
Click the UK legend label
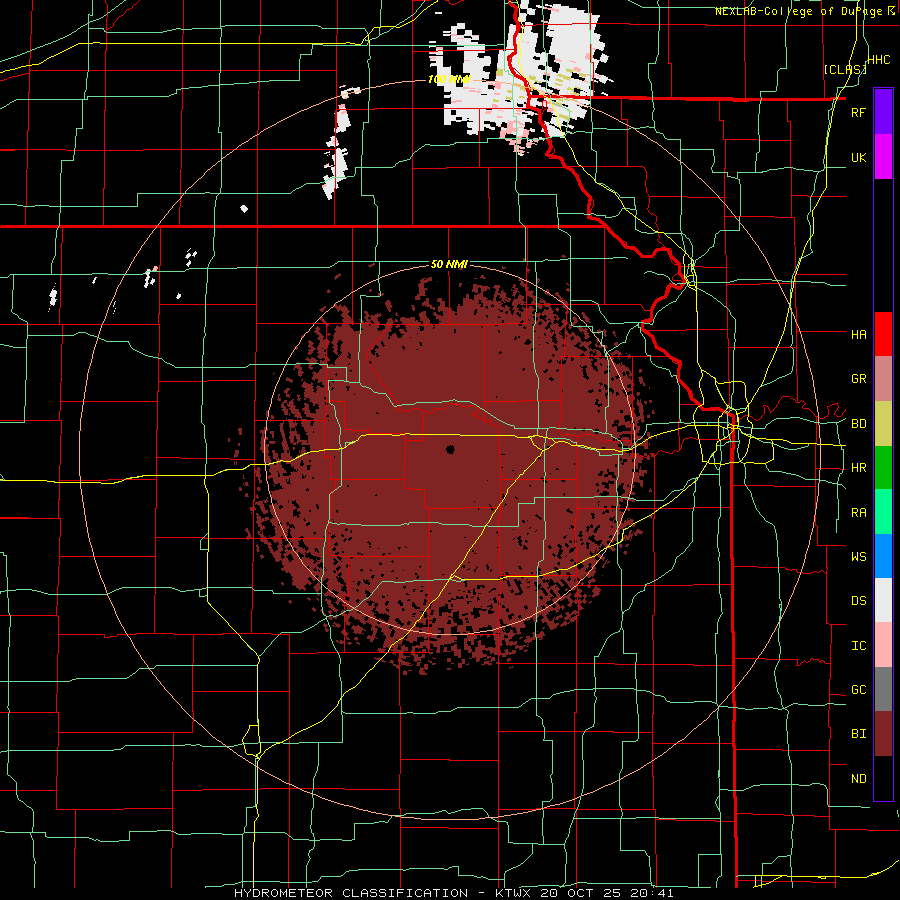[x=858, y=157]
